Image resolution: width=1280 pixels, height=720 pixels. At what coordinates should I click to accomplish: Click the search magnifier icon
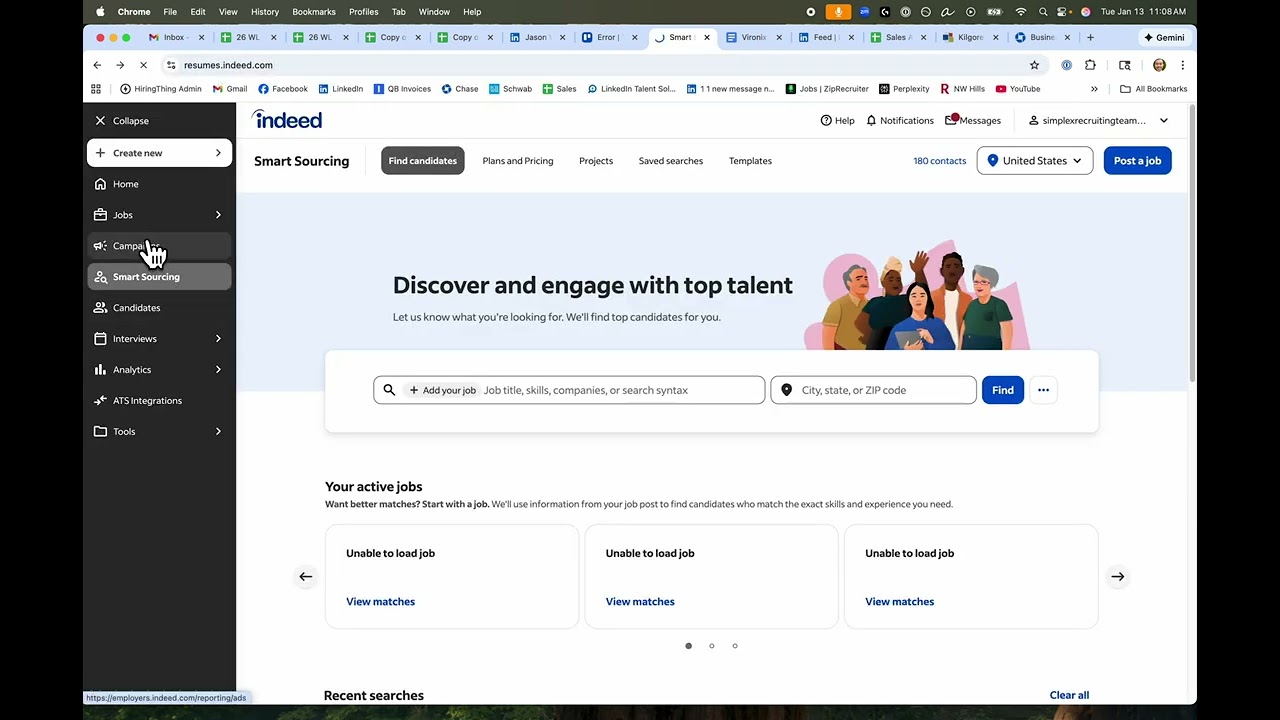tap(389, 390)
